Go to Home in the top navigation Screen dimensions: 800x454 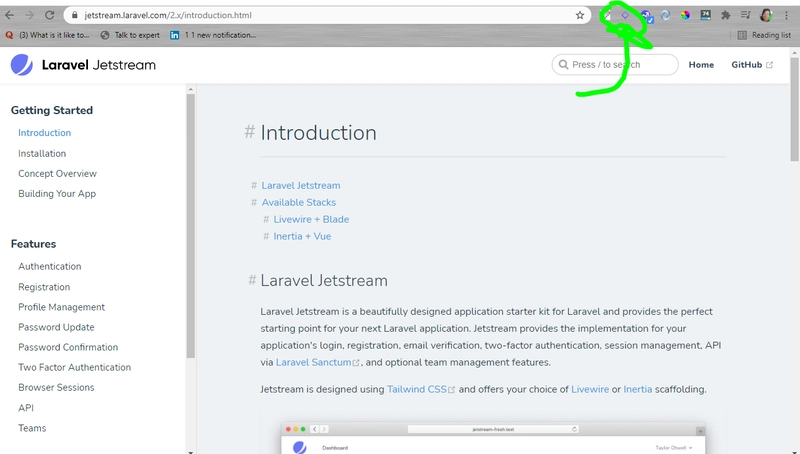click(x=701, y=65)
